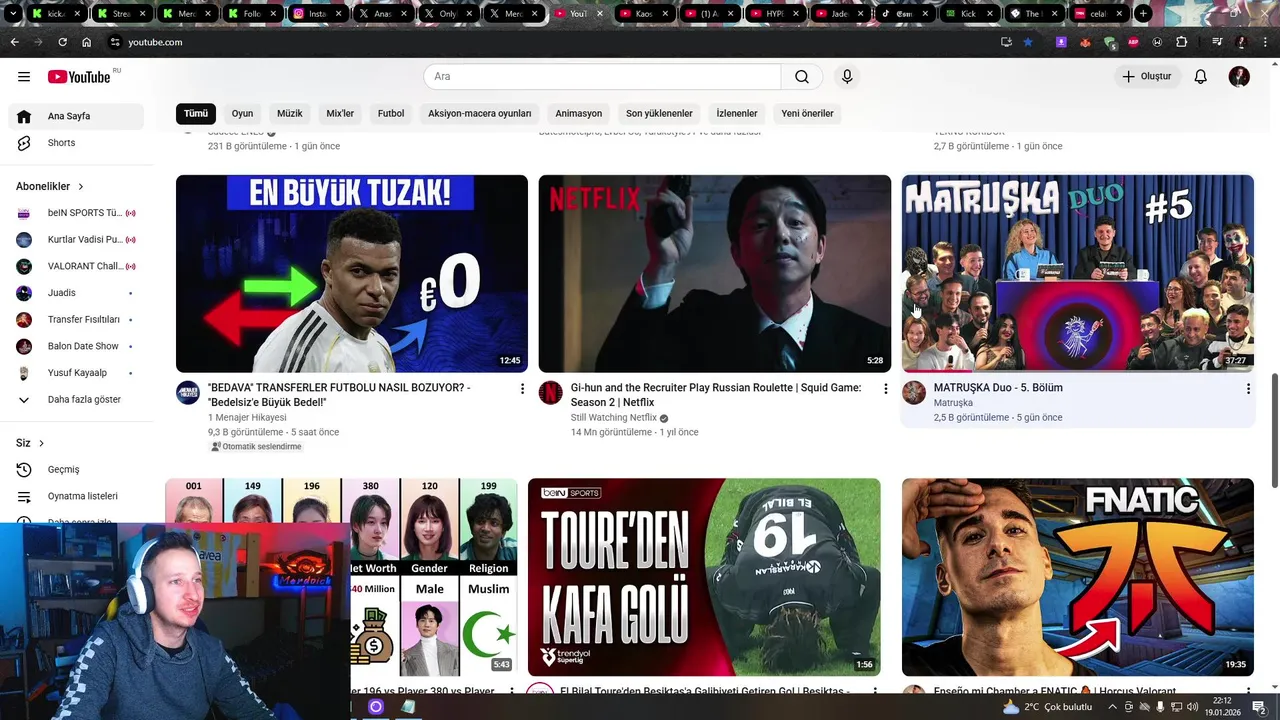Switch to the Instagram browser tab
The width and height of the screenshot is (1280, 720).
click(x=319, y=14)
